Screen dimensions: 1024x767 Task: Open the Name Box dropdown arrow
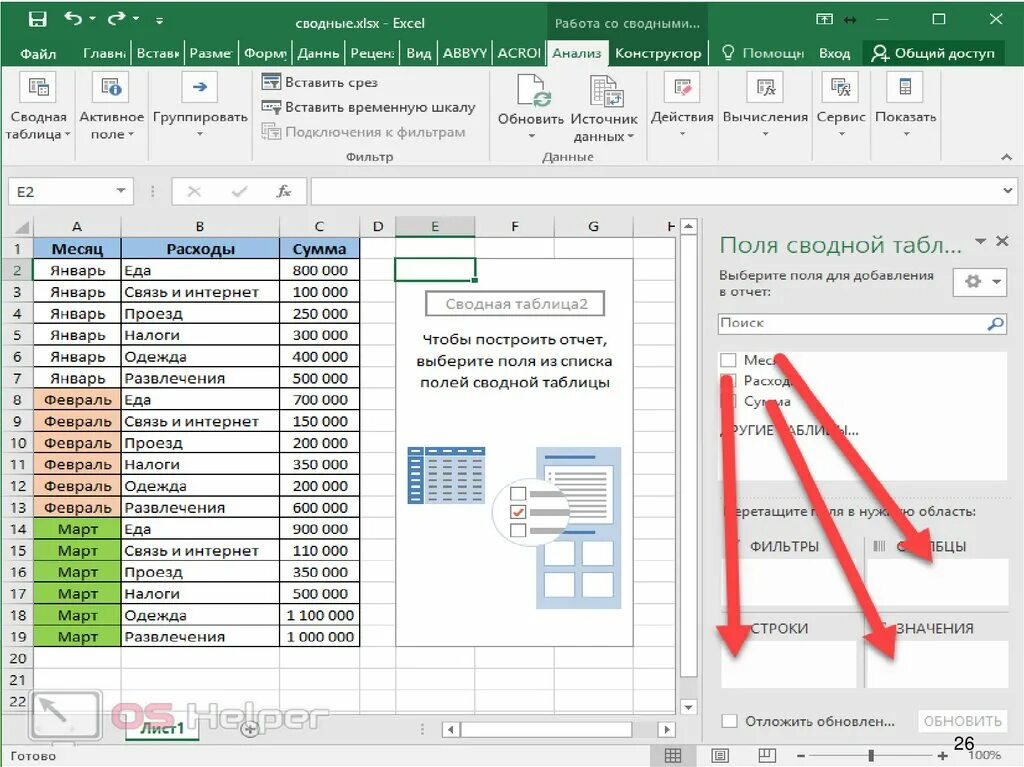pyautogui.click(x=121, y=191)
